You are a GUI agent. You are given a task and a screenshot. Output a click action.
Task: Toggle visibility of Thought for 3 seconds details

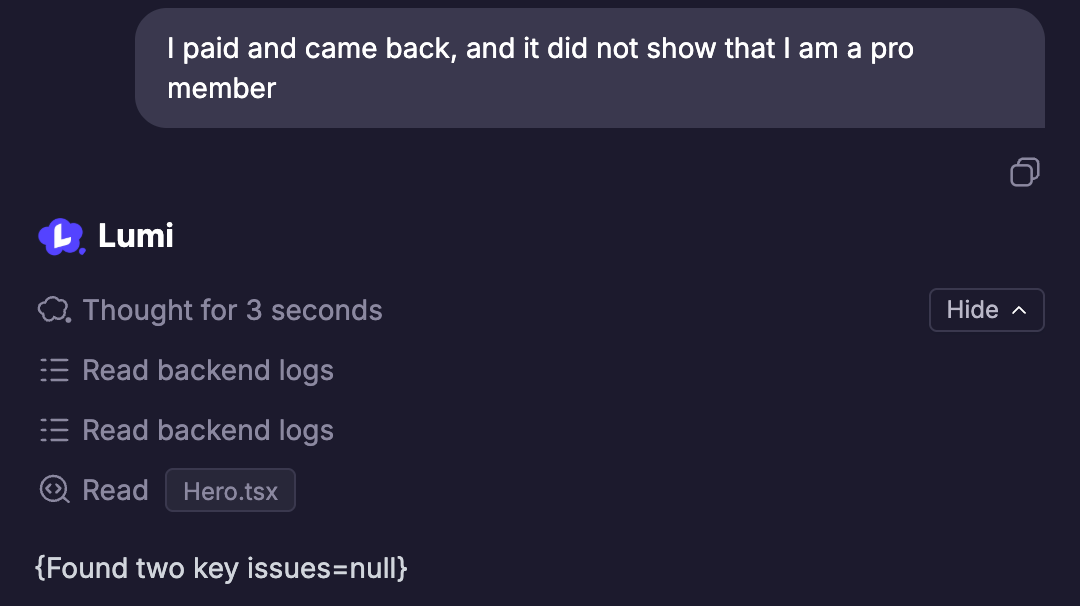click(x=232, y=310)
